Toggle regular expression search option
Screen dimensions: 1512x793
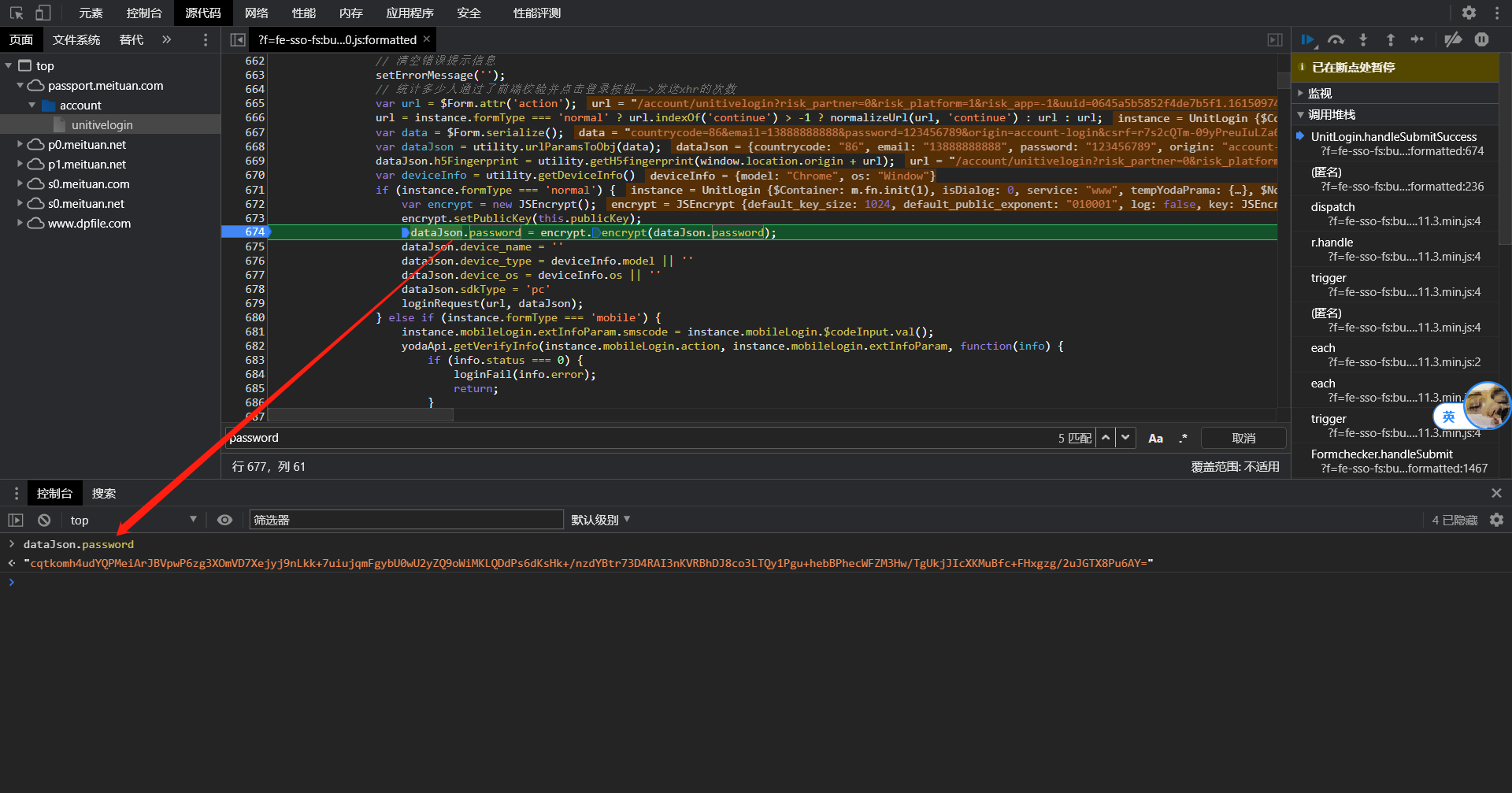click(x=1183, y=439)
